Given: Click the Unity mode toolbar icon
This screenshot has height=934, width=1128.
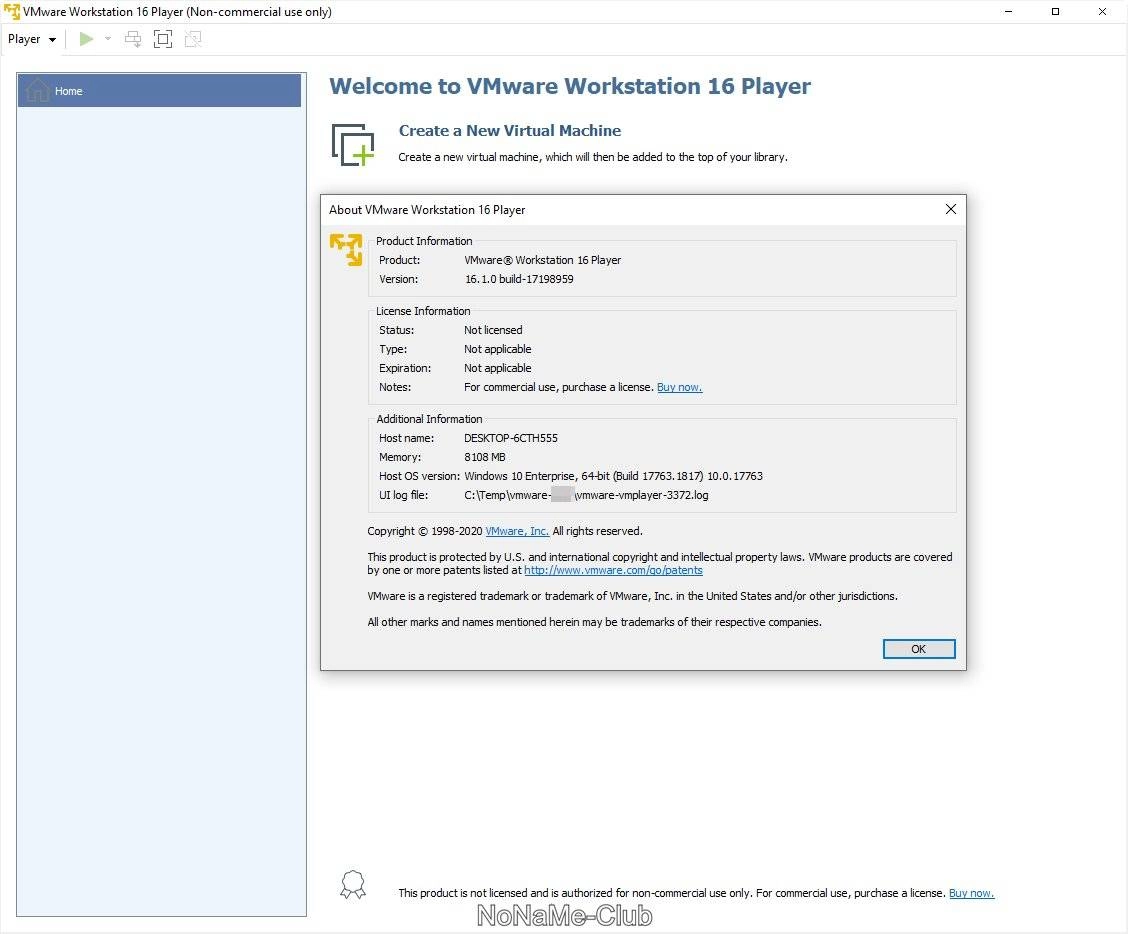Looking at the screenshot, I should click(193, 39).
